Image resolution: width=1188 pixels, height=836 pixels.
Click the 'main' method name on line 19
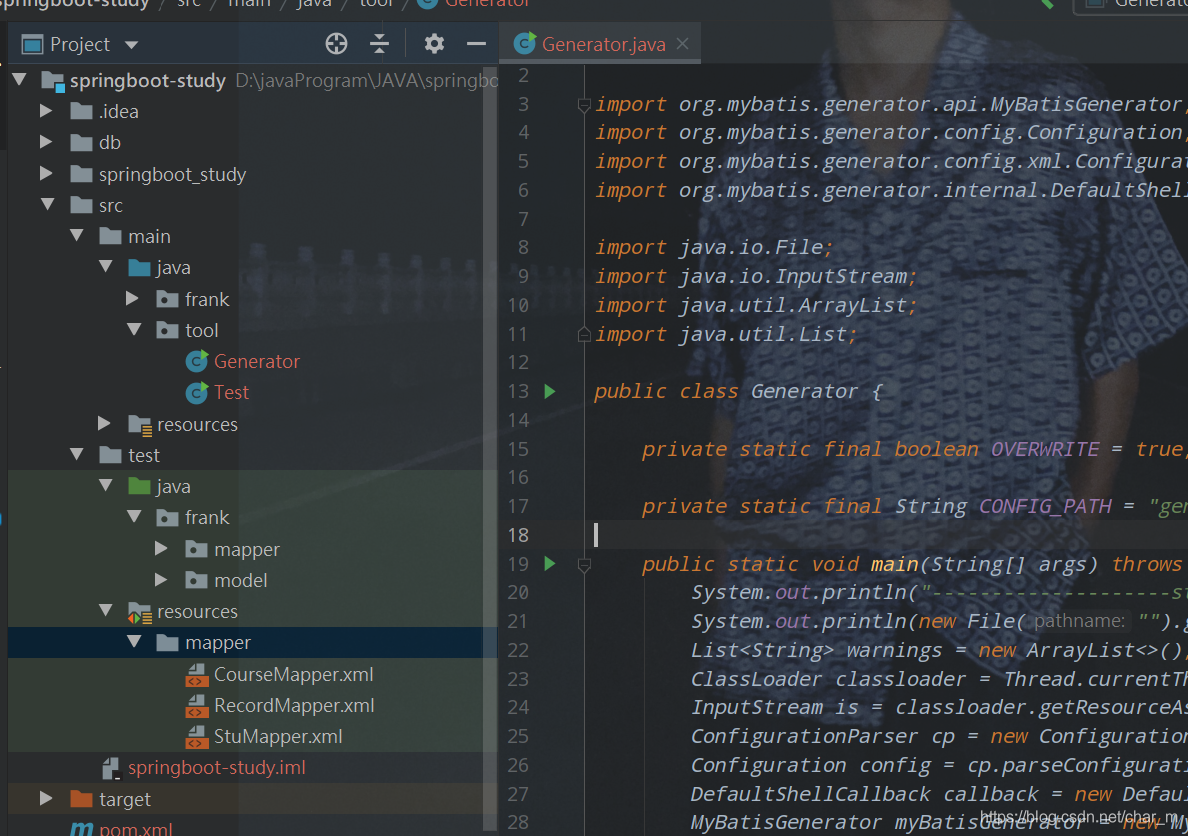(x=894, y=564)
